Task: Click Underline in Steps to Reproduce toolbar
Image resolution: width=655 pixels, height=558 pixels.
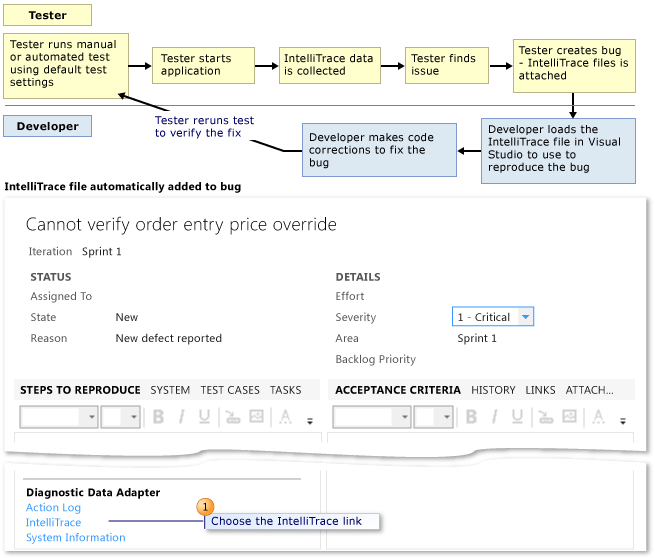Action: [x=204, y=416]
